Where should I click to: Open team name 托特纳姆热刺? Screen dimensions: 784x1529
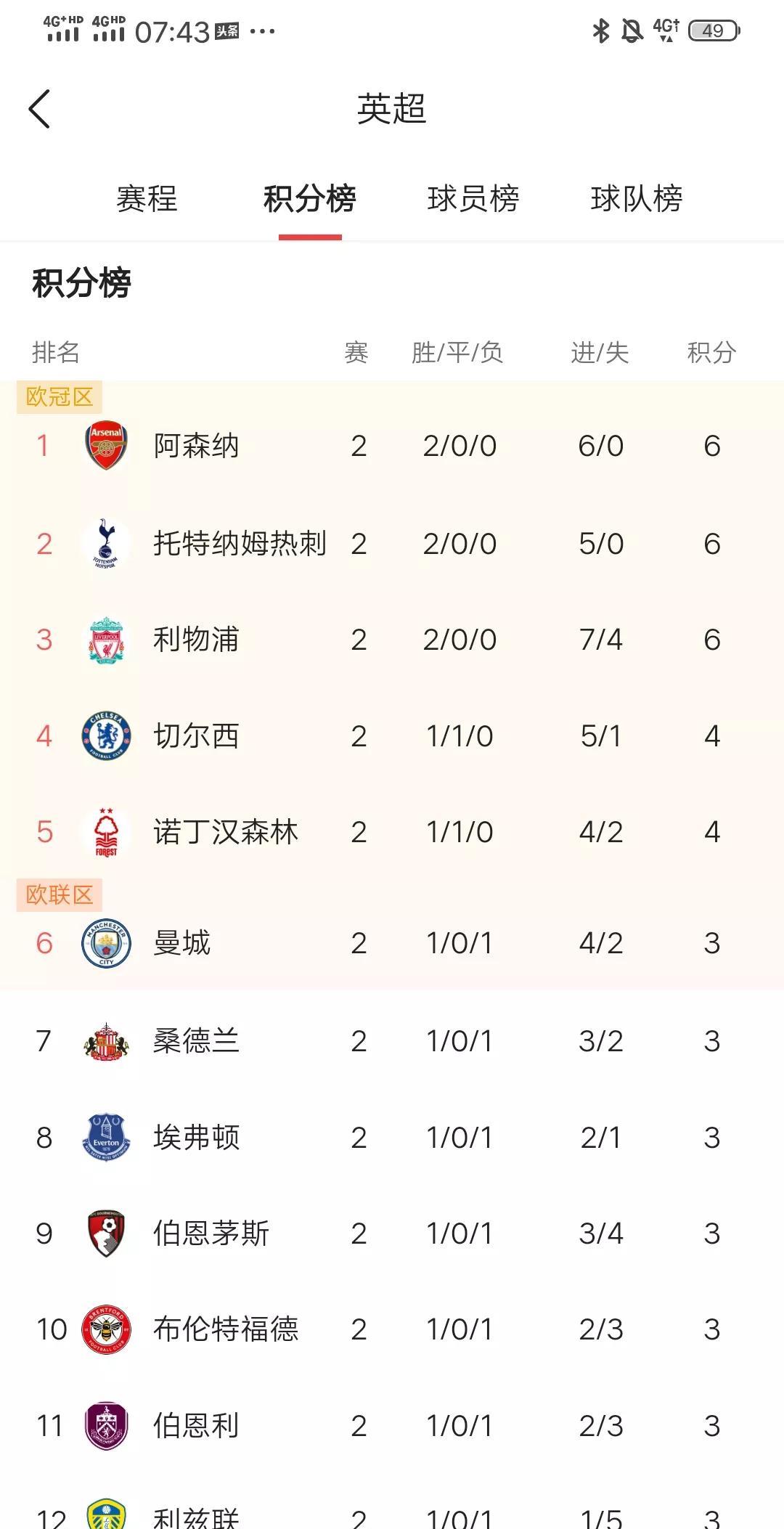pos(240,544)
